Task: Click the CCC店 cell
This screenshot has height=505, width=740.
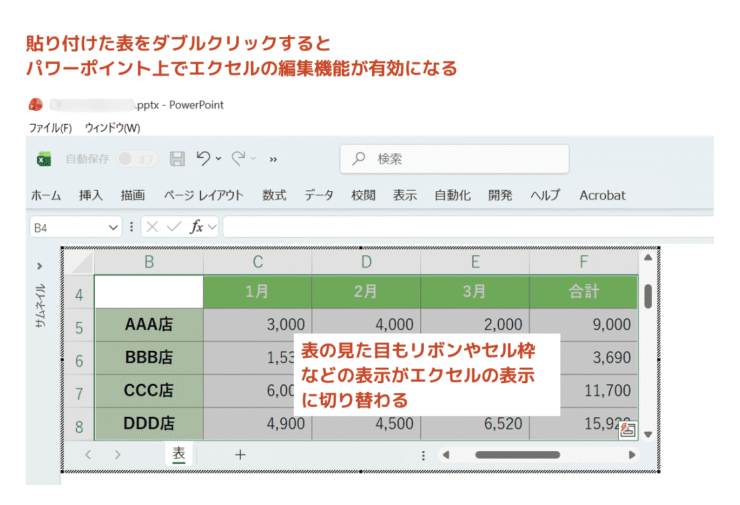Action: (149, 391)
